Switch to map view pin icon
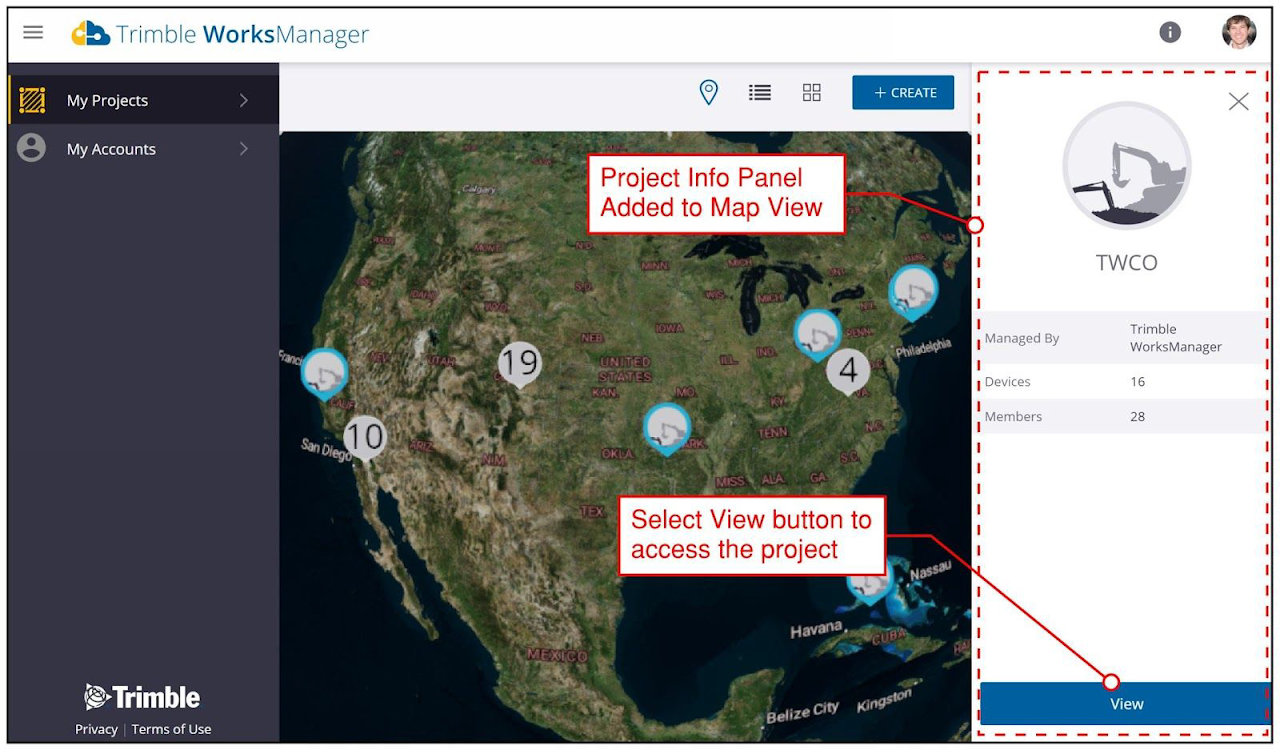The width and height of the screenshot is (1280, 750). tap(708, 93)
